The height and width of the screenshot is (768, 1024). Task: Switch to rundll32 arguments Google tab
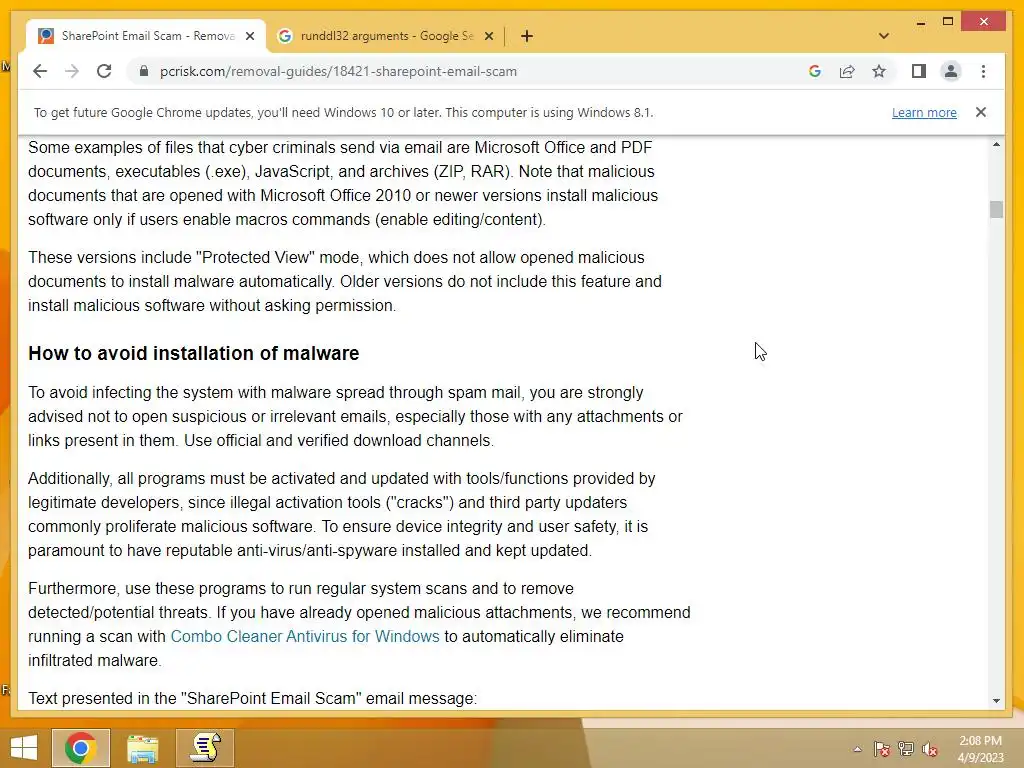click(x=386, y=36)
